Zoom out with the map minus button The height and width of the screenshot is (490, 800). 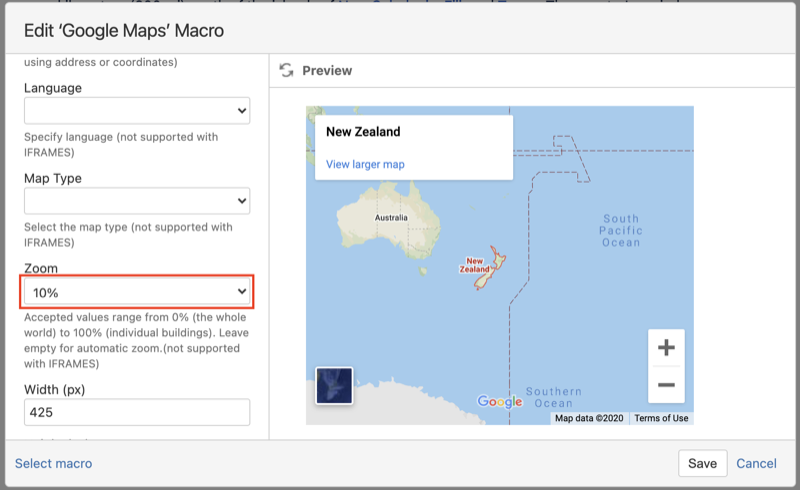(666, 385)
